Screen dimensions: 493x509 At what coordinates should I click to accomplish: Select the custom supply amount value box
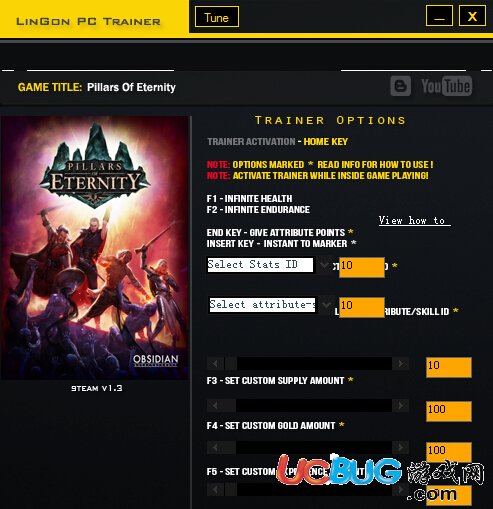(449, 367)
